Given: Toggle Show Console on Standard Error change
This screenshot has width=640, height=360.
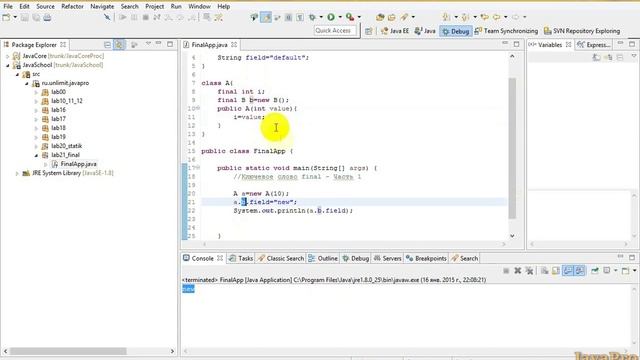Looking at the screenshot, I should click(x=580, y=271).
